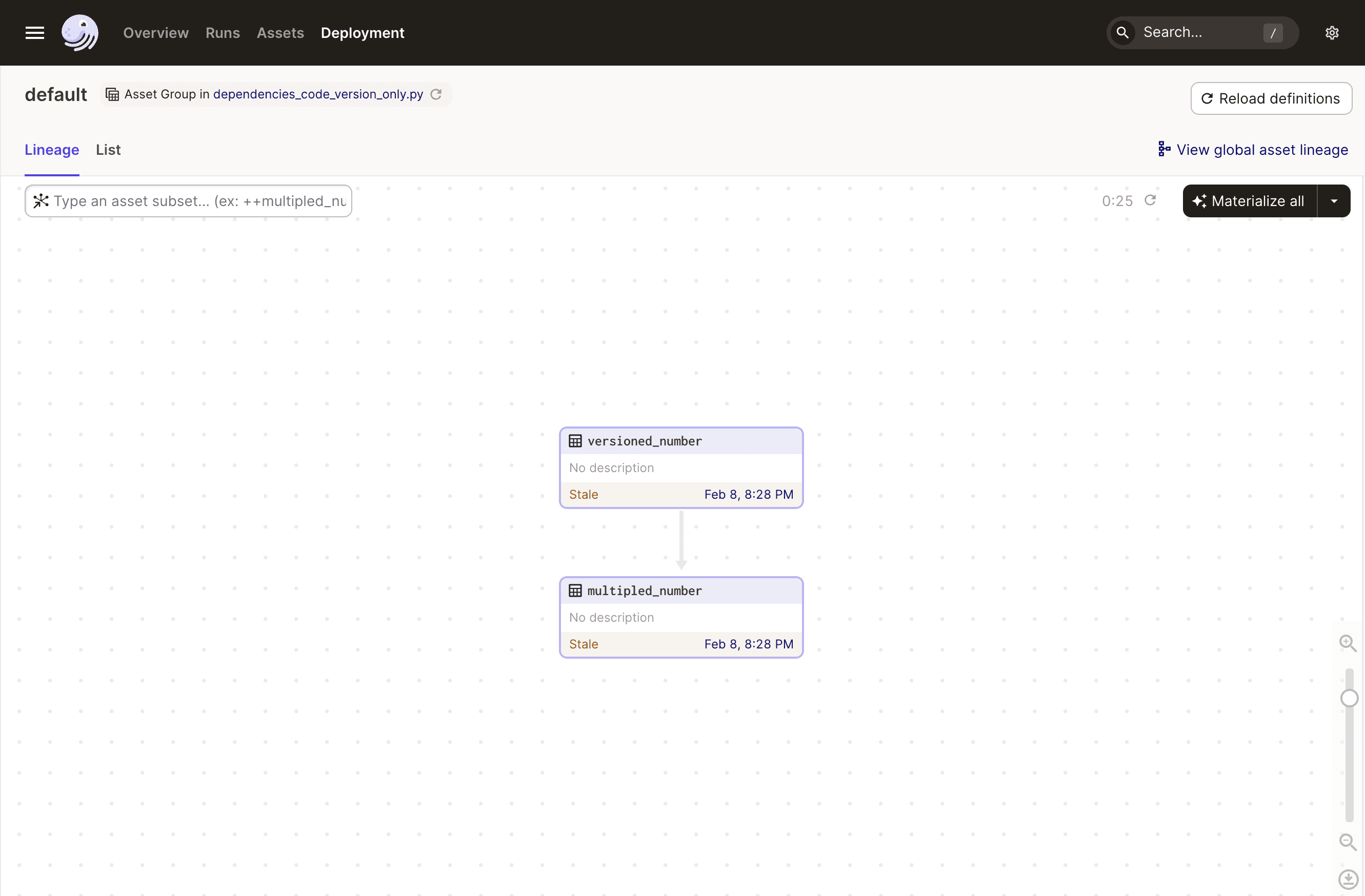Screen dimensions: 1365x896
Task: Click Materialize all button
Action: click(1250, 200)
